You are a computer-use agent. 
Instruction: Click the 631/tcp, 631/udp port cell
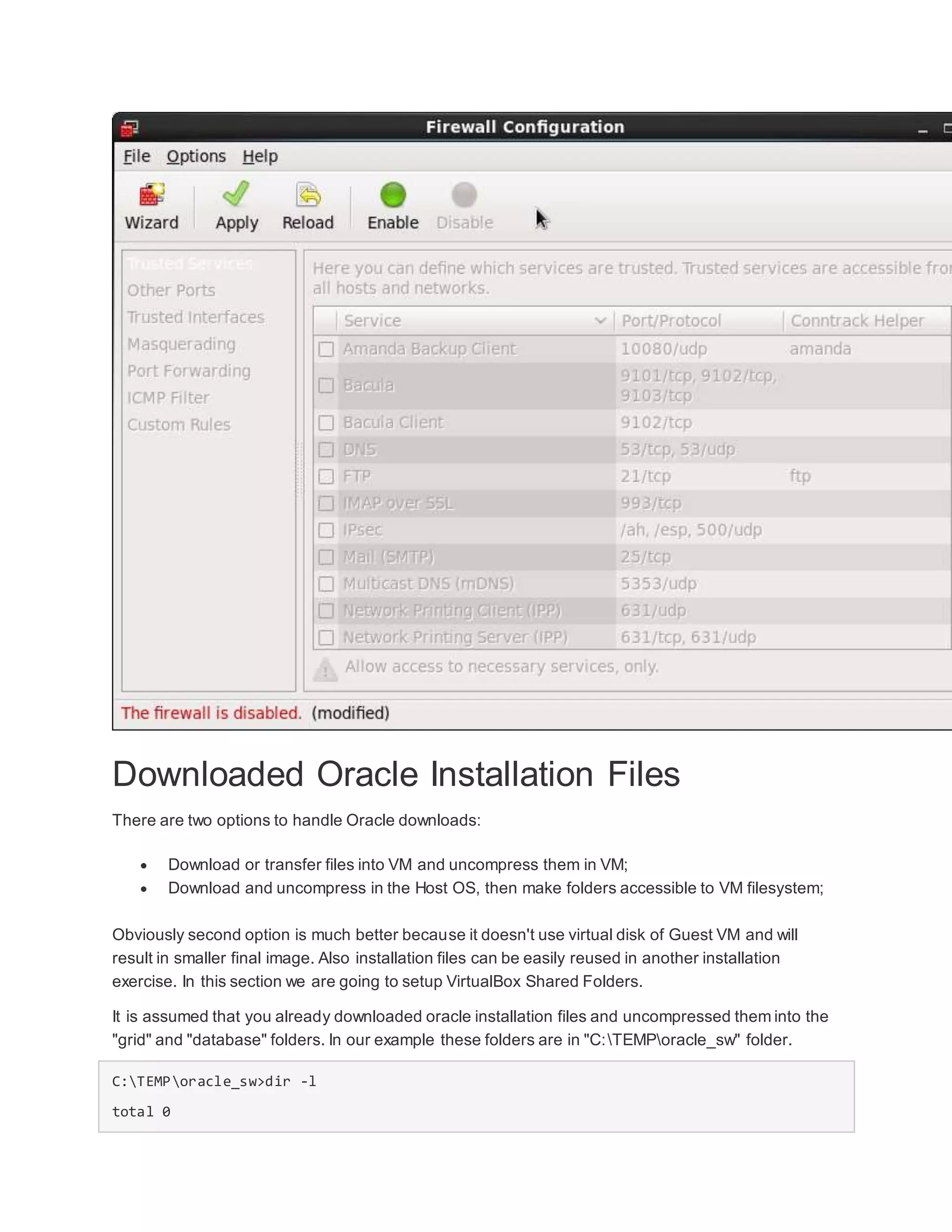688,637
